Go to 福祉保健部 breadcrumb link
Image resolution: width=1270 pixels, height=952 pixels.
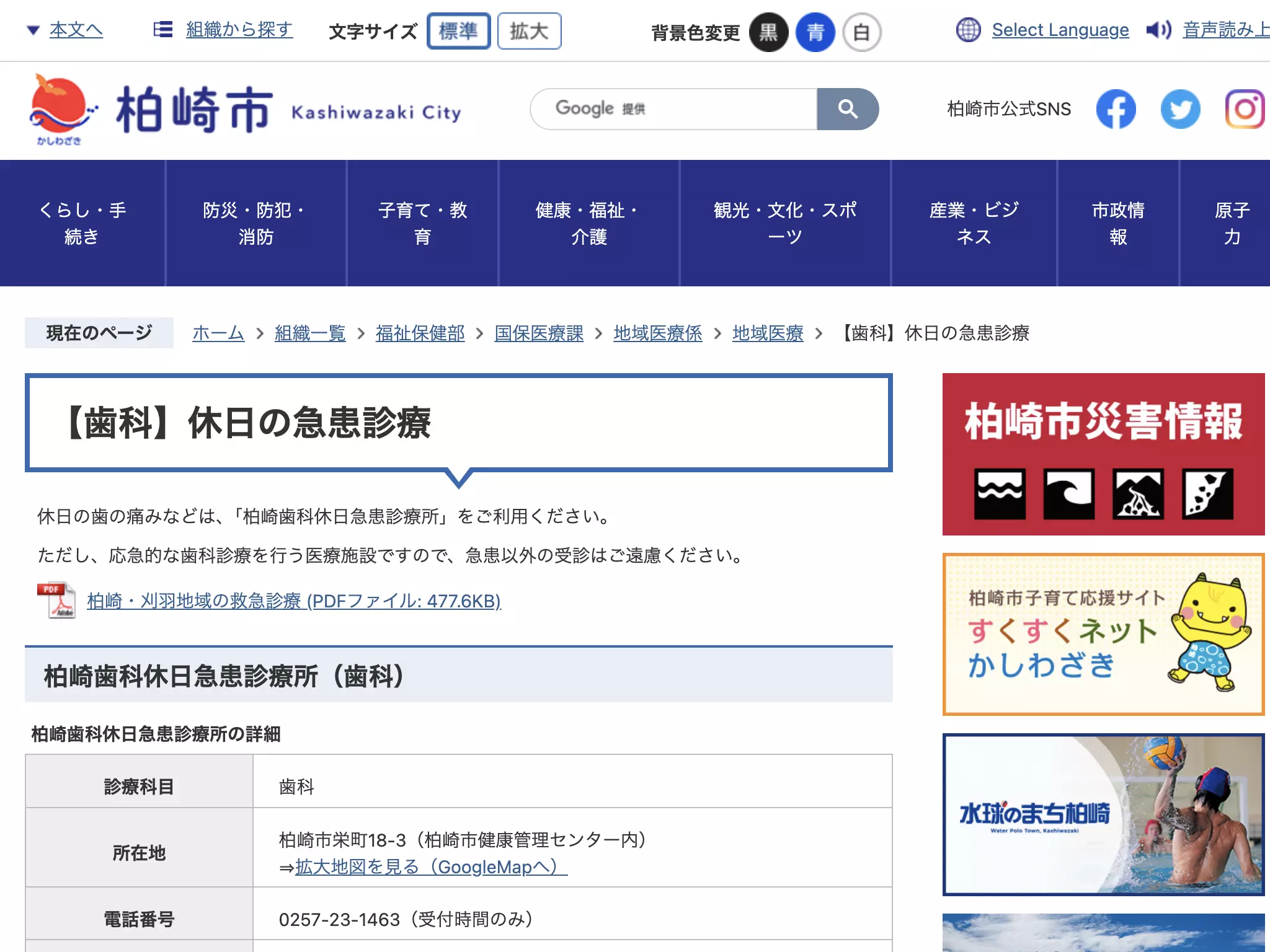(420, 333)
